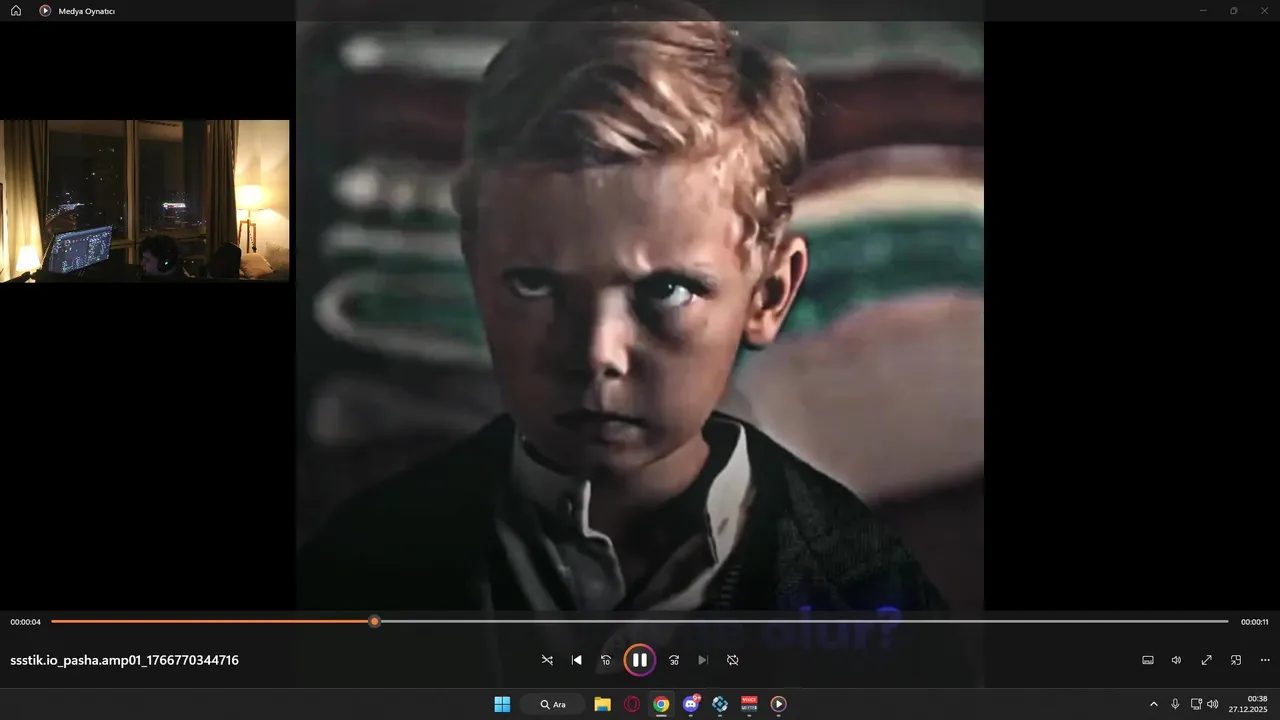The width and height of the screenshot is (1280, 720).
Task: Open the player volume control
Action: (1177, 660)
